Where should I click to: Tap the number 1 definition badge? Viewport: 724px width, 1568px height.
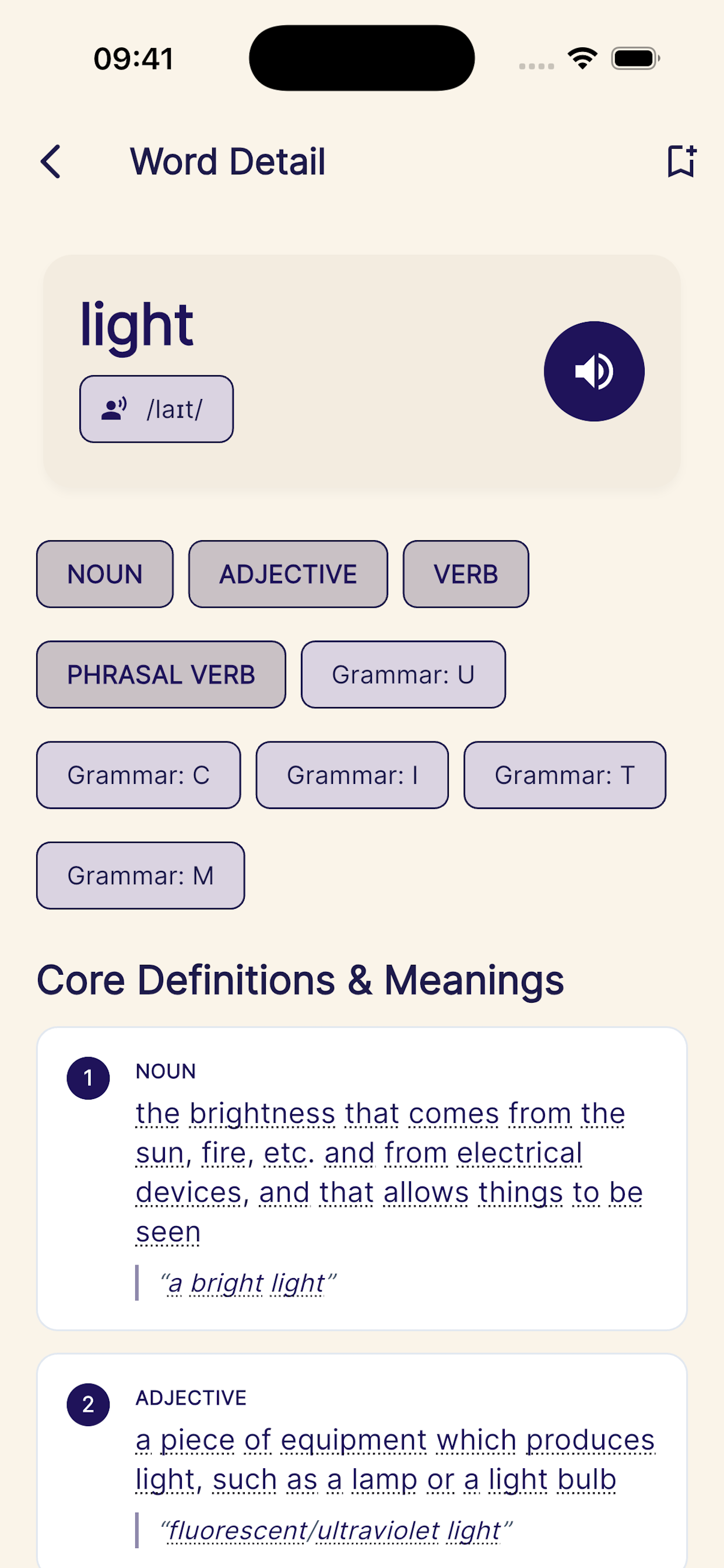click(88, 1078)
